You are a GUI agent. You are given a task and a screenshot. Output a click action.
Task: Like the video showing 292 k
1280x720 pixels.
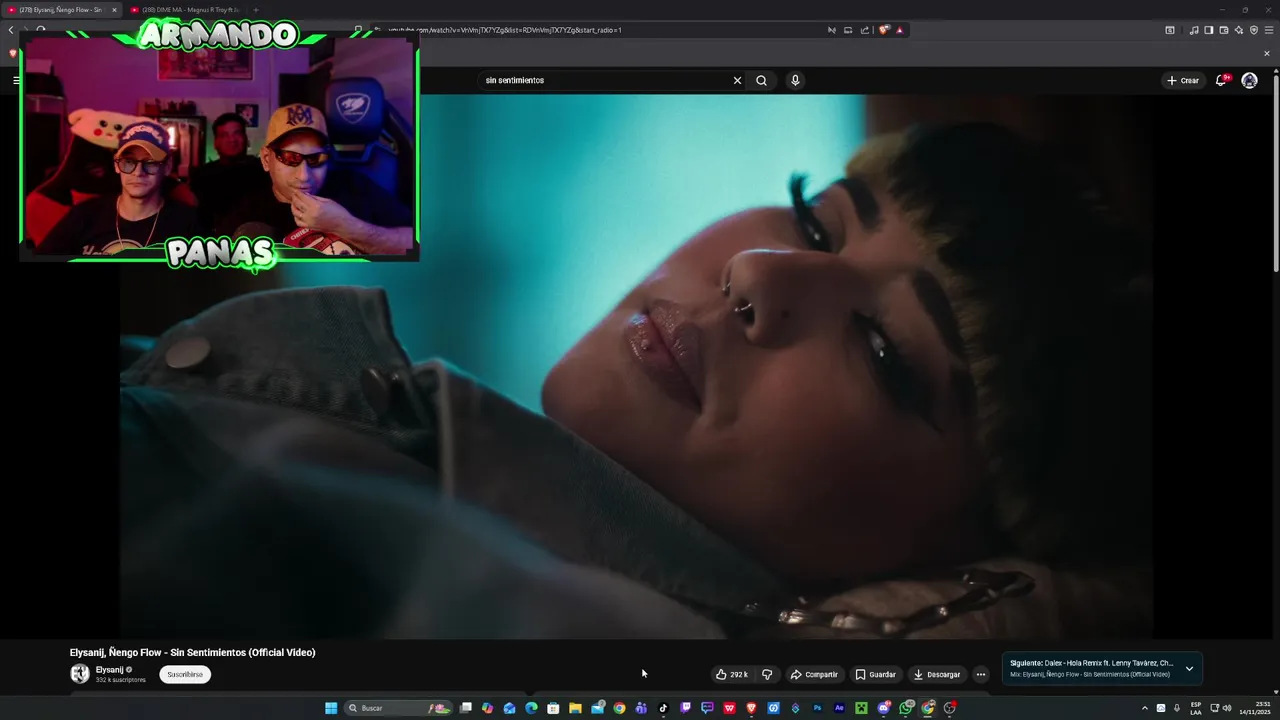point(731,674)
